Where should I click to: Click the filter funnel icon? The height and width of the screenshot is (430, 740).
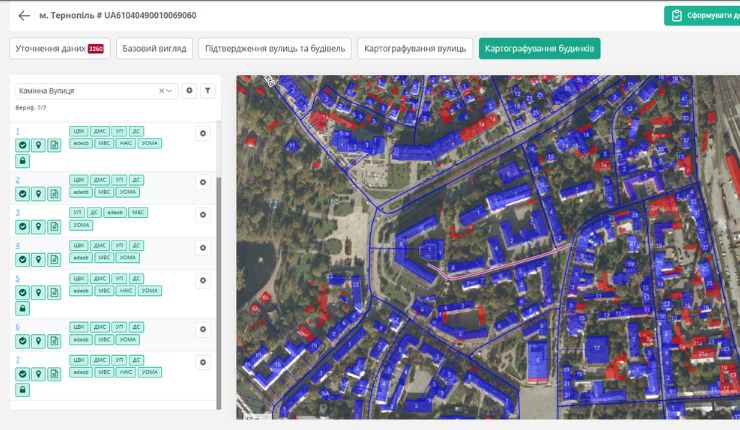point(207,91)
